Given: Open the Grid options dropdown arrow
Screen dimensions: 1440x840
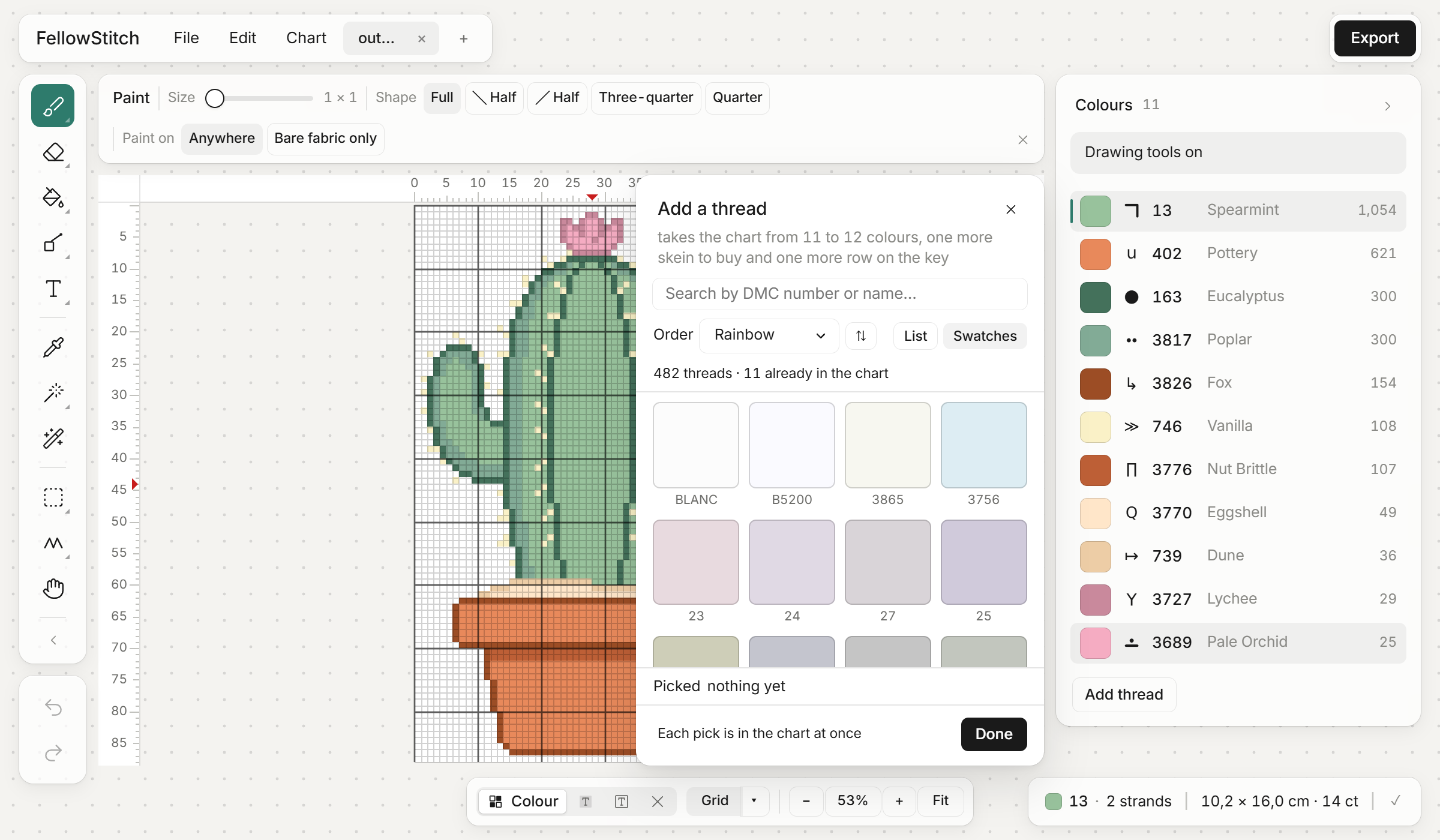Looking at the screenshot, I should click(754, 801).
